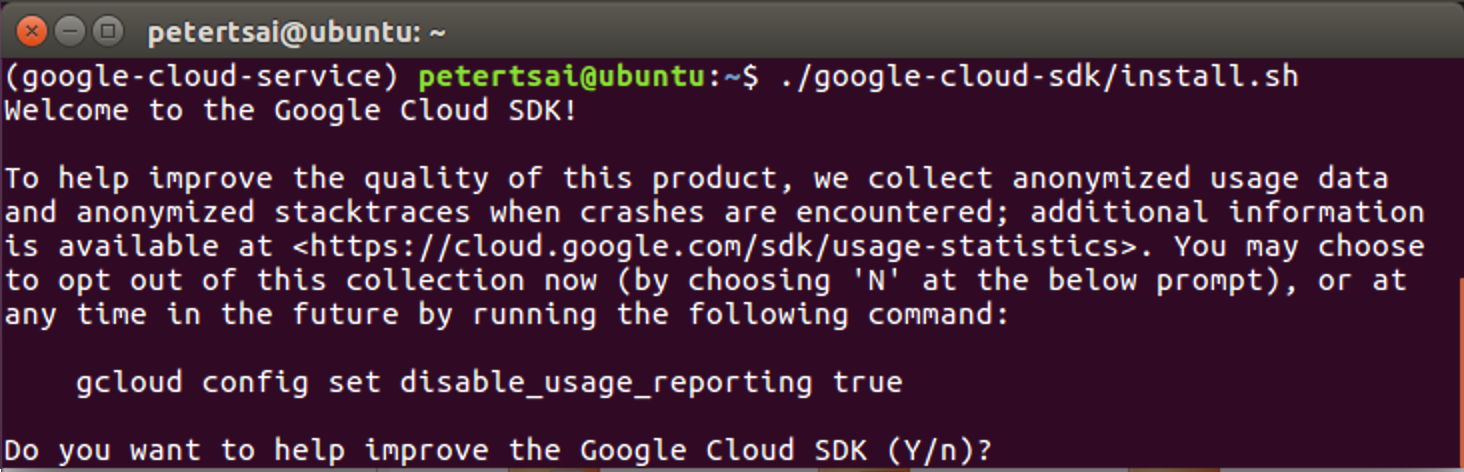
Task: Click the words 'anonymized stacktraces' in the output
Action: (273, 212)
